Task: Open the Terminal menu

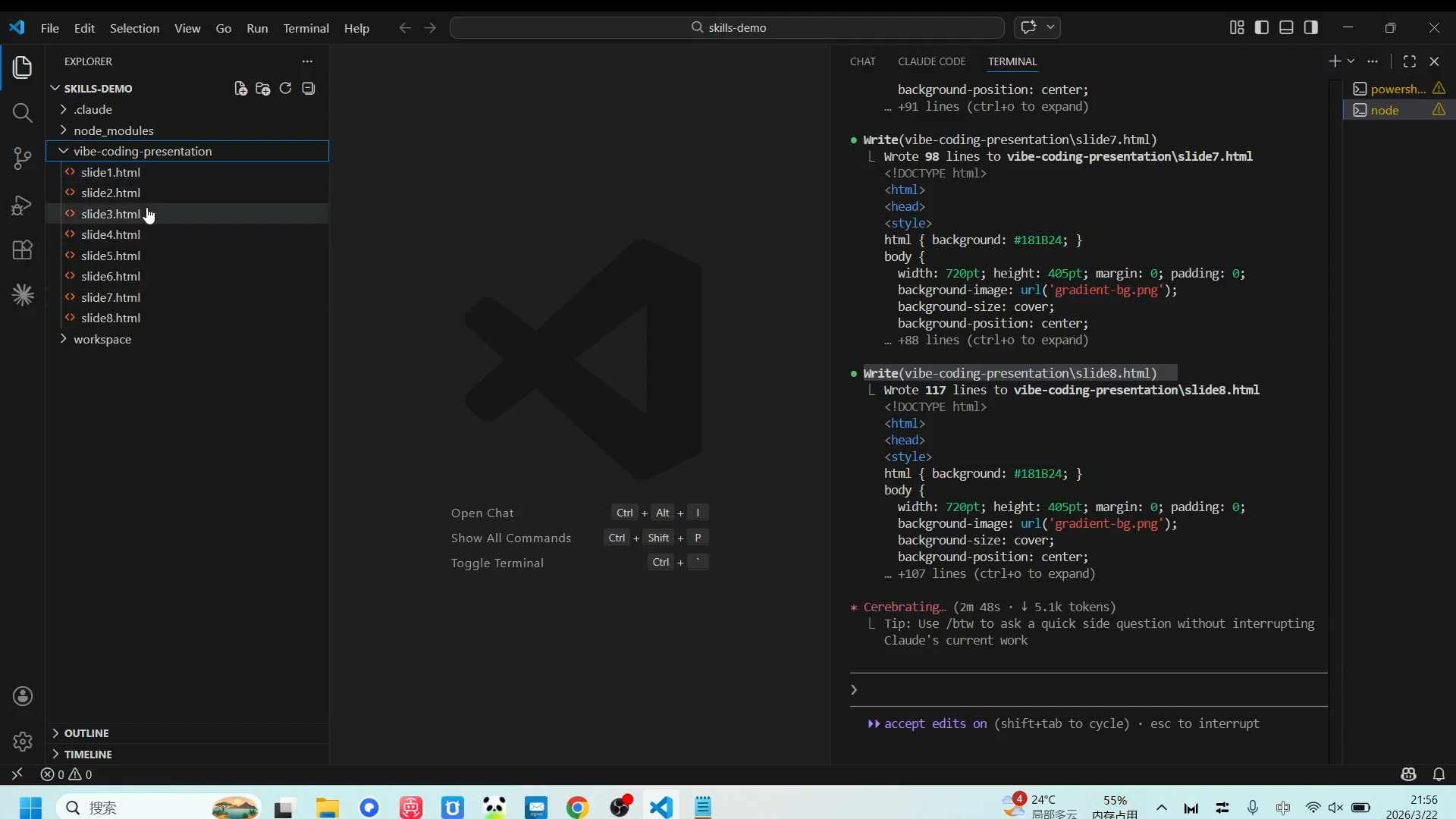Action: [x=306, y=28]
